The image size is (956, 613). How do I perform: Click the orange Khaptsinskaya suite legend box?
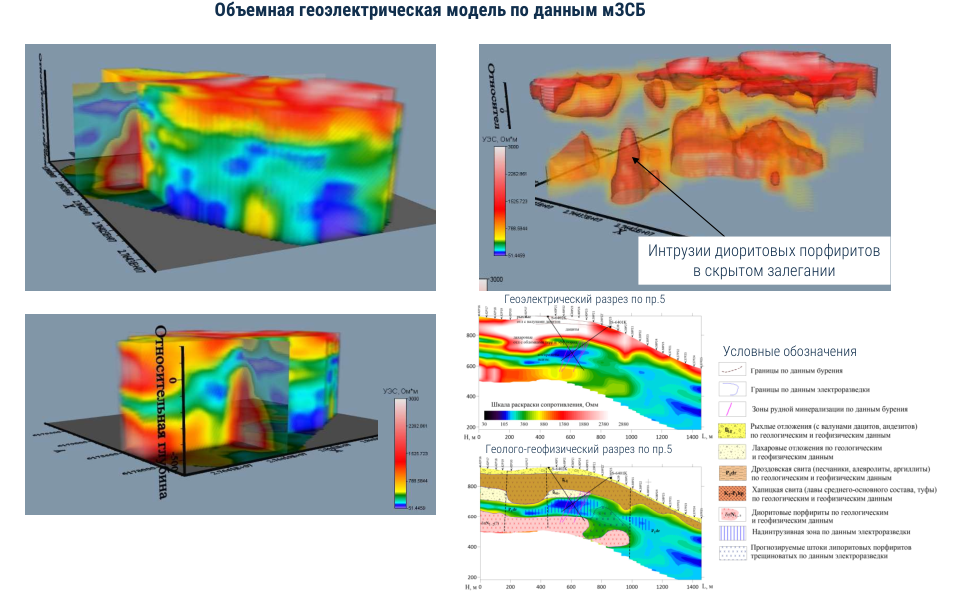coord(733,493)
